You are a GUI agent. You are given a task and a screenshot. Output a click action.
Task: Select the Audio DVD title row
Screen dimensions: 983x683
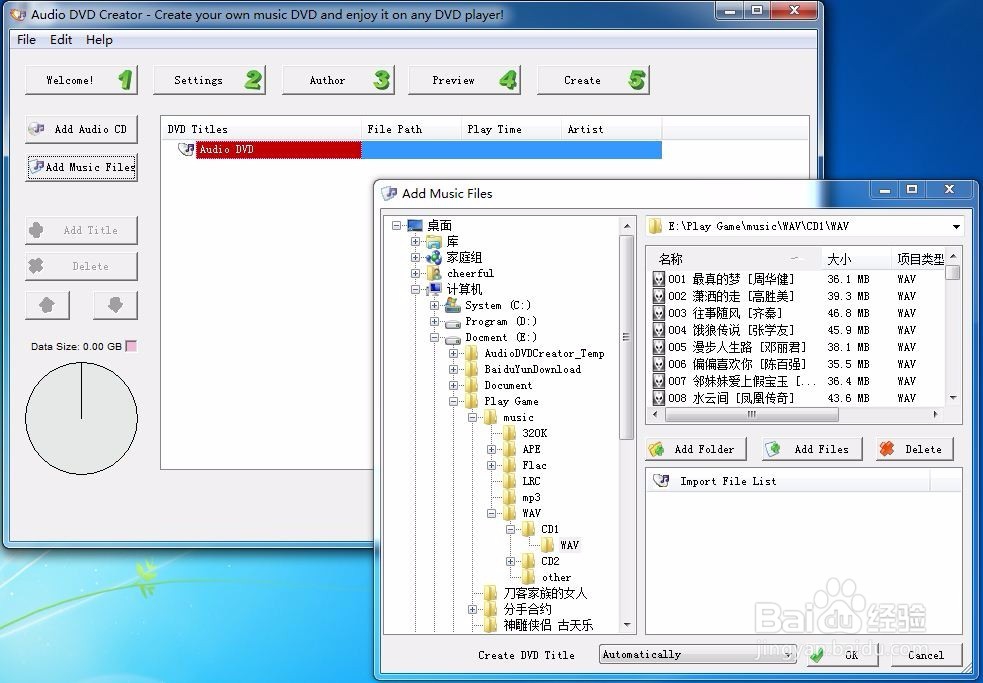(x=429, y=149)
